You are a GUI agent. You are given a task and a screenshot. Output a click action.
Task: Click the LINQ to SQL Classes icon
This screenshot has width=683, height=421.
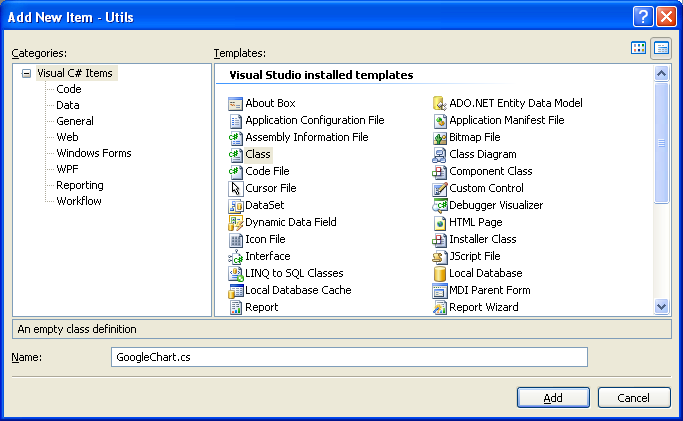[x=235, y=273]
